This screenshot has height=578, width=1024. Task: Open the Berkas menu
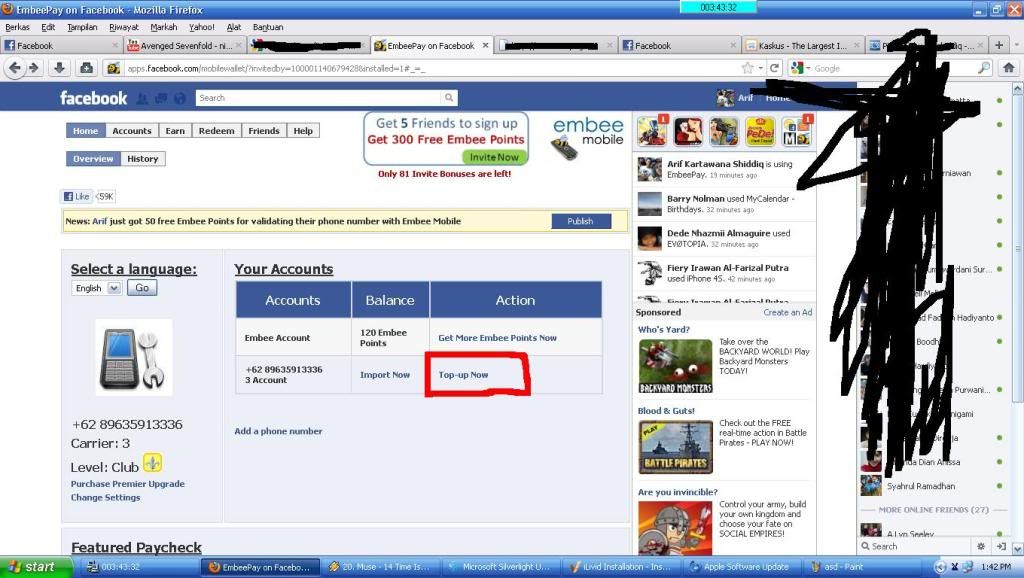coord(17,27)
